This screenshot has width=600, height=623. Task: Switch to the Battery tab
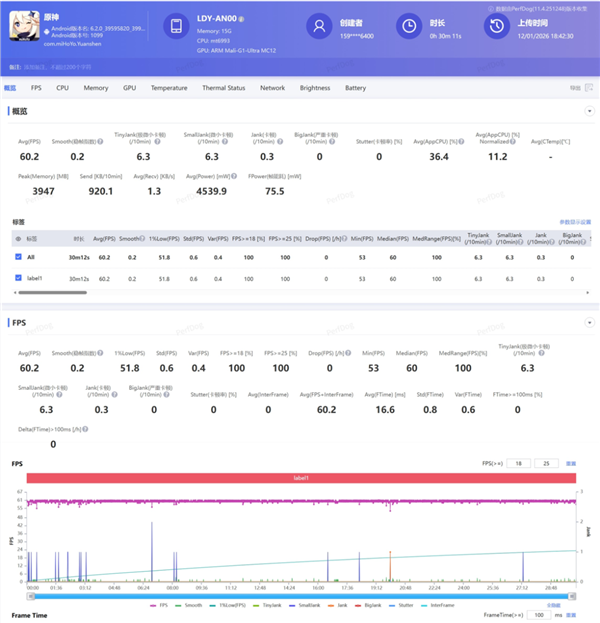pyautogui.click(x=356, y=88)
